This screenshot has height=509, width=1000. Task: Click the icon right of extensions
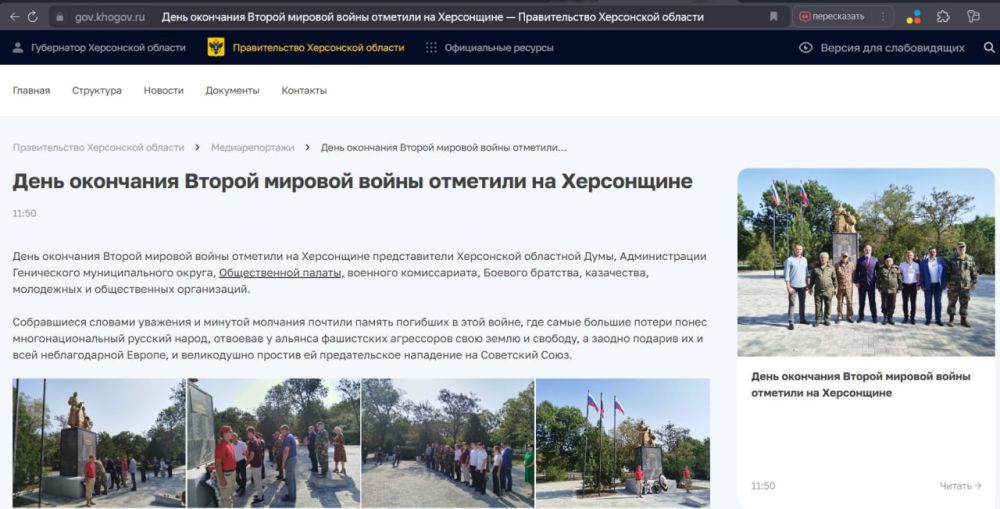coord(973,17)
